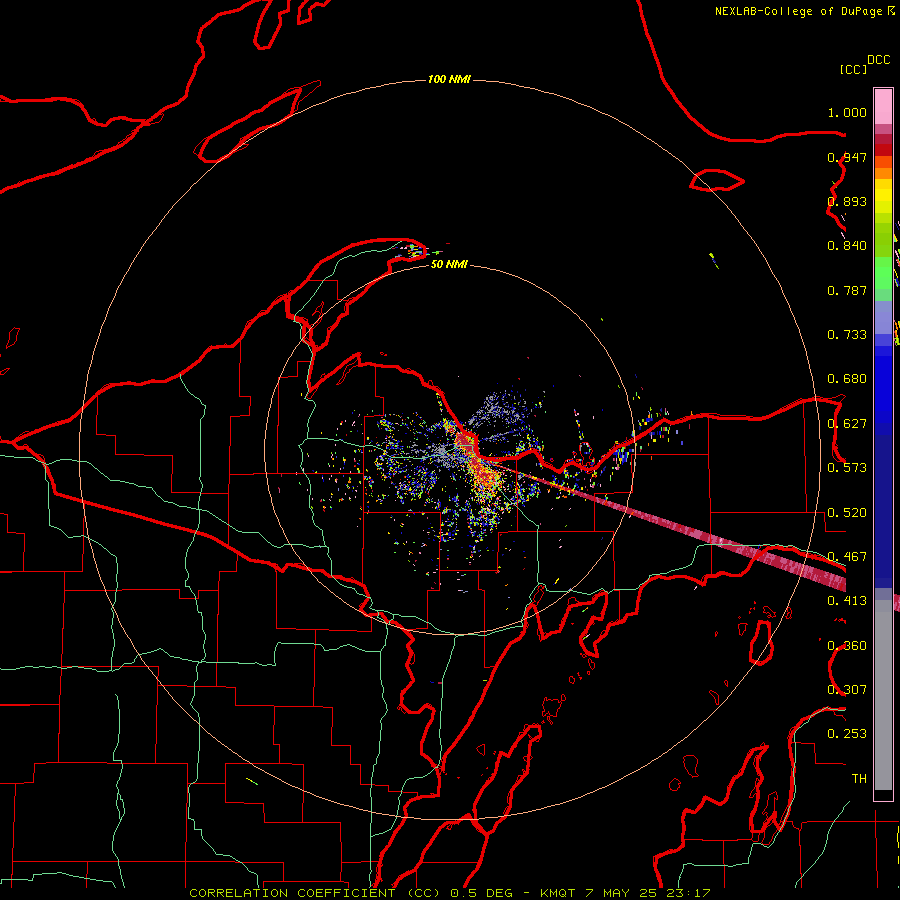Click the Correlation Coefficient product caption
The height and width of the screenshot is (900, 900).
[x=449, y=893]
